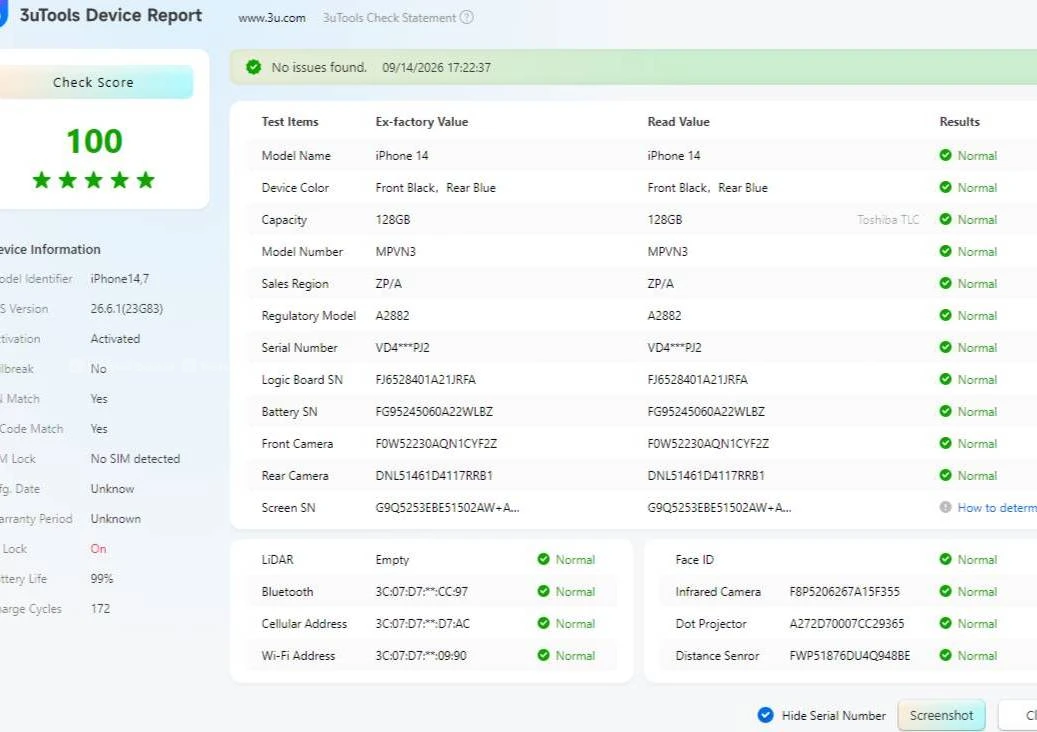Click Normal check icon in Wi-Fi Address row
1037x732 pixels.
pos(544,655)
